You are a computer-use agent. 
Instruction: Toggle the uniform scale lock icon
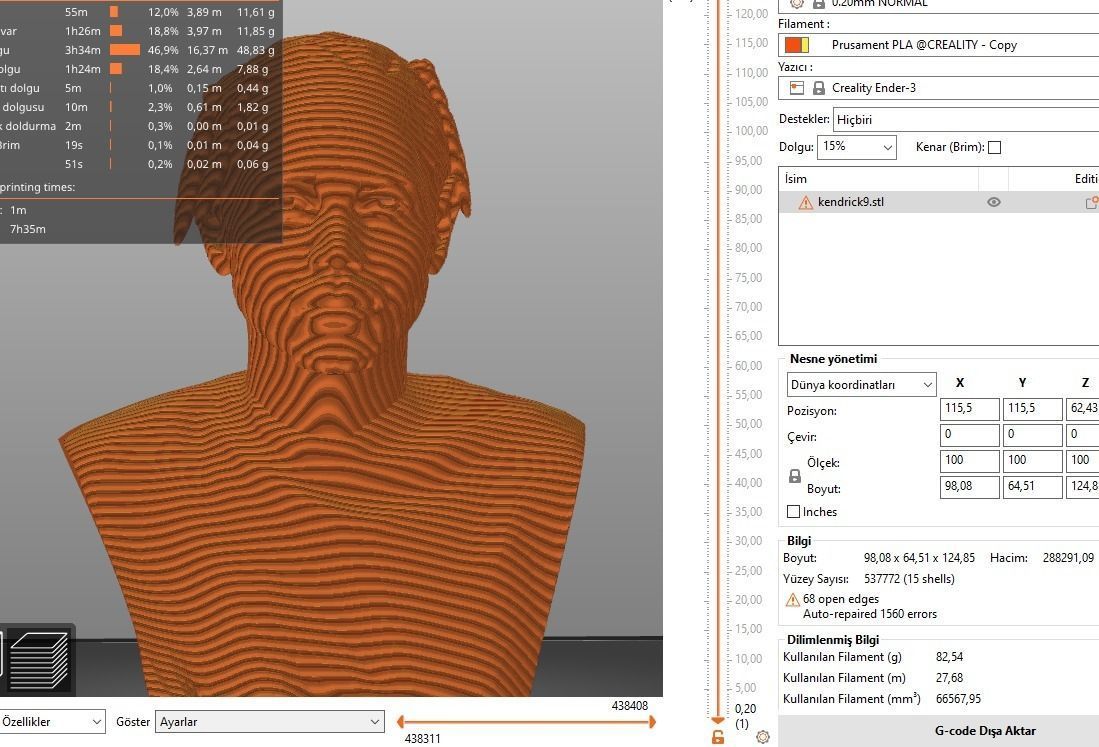point(794,477)
